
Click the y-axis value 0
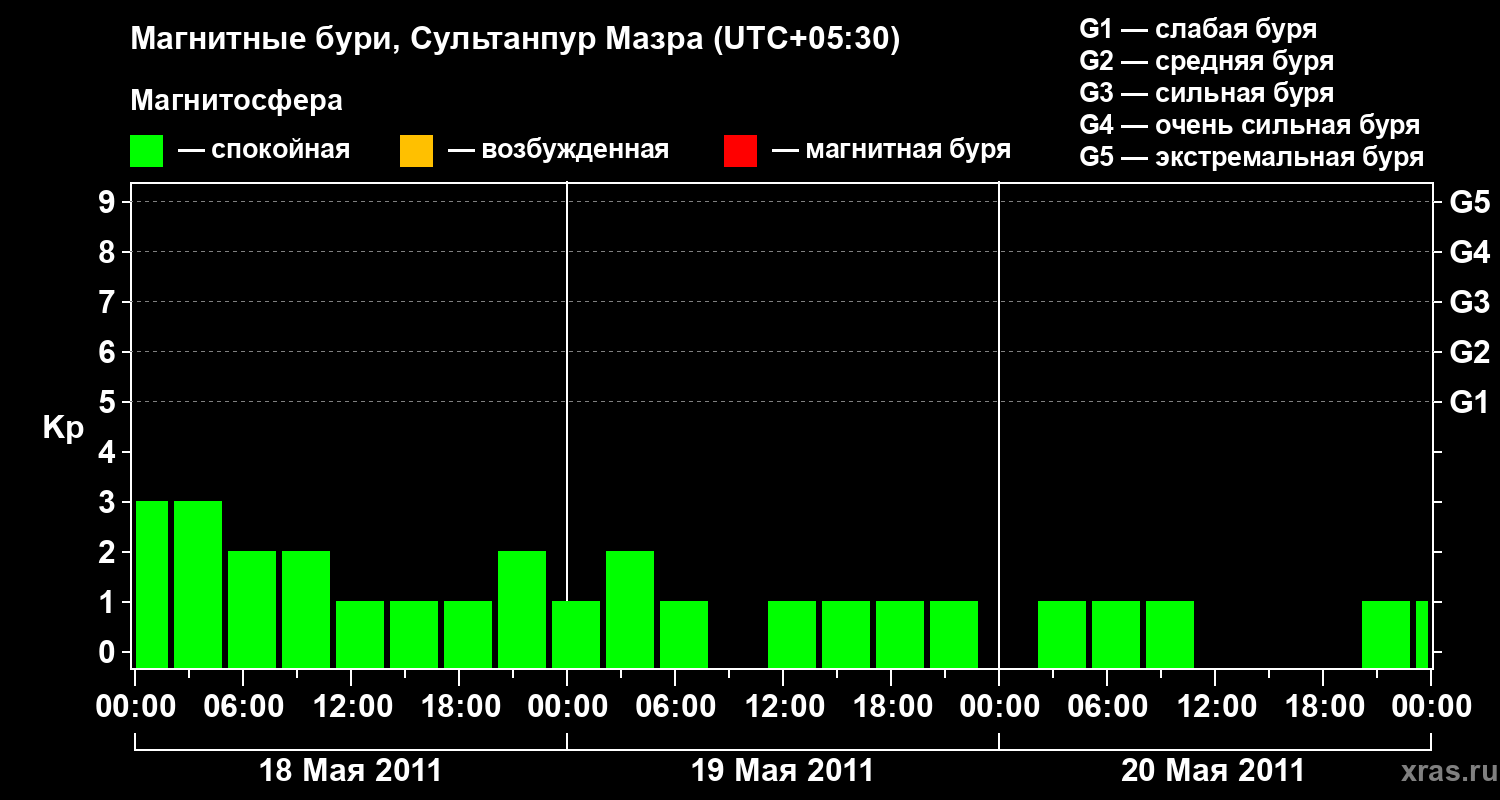(108, 653)
